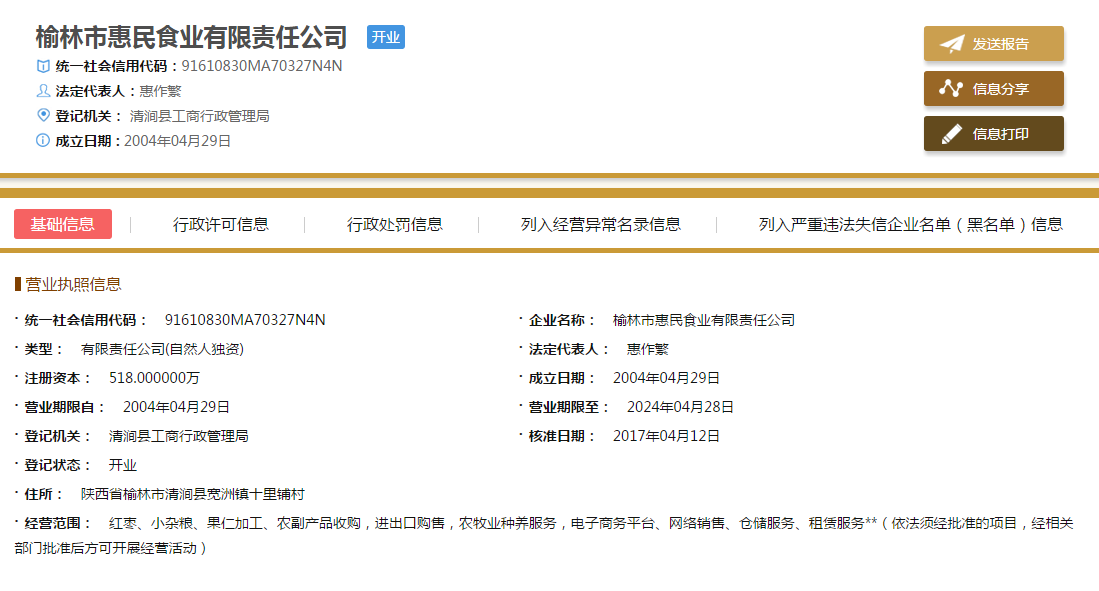
Task: Click the company name heading 榆林市惠民食业有限责任公司
Action: tap(191, 38)
